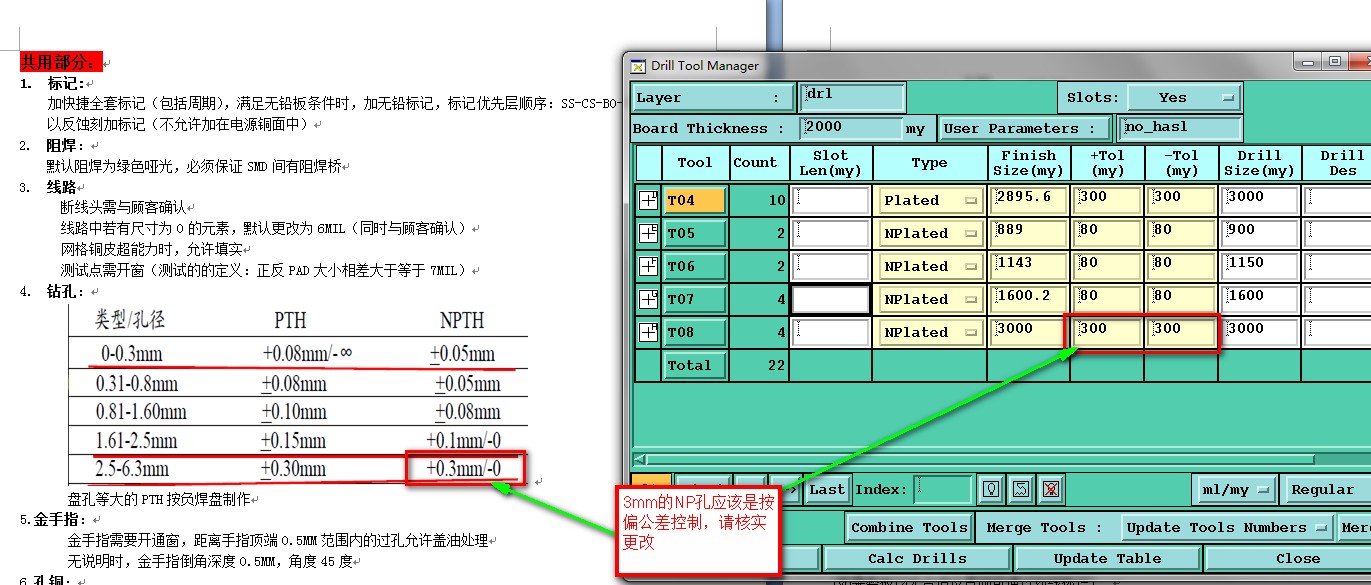Click the no_hasl user parameters field
This screenshot has width=1371, height=585.
click(x=1180, y=128)
